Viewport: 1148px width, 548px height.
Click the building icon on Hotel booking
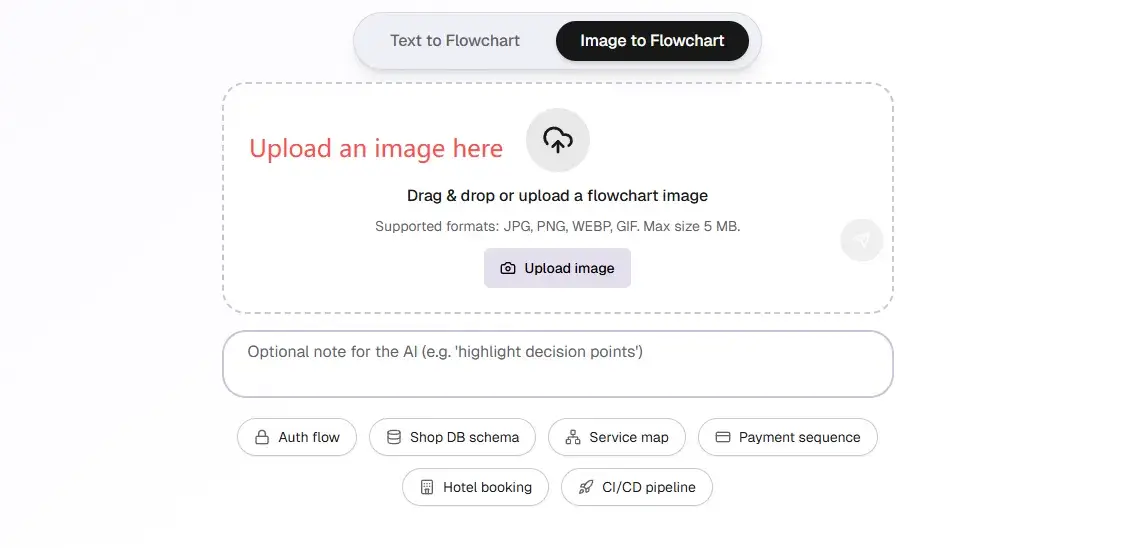[x=427, y=487]
